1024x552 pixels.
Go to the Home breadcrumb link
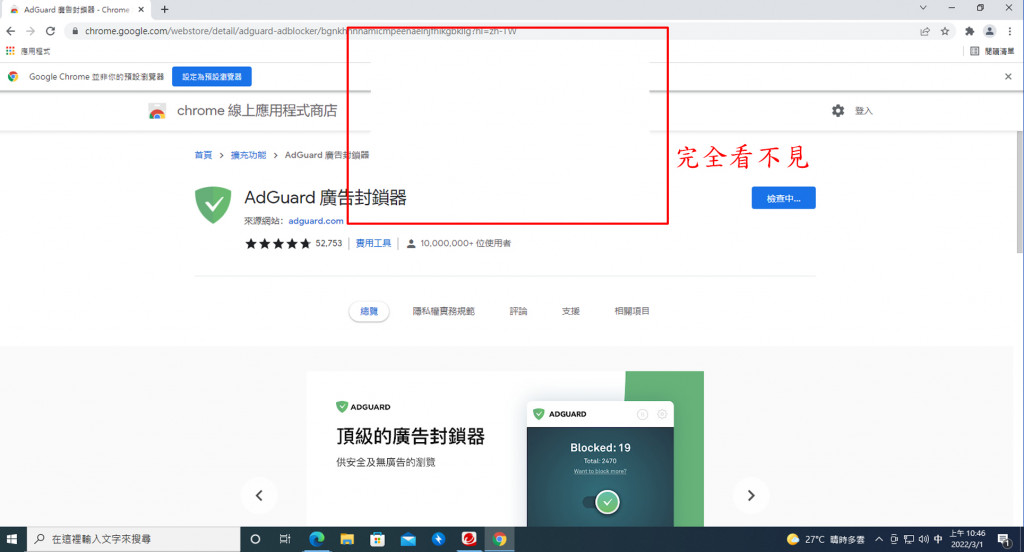pyautogui.click(x=203, y=155)
